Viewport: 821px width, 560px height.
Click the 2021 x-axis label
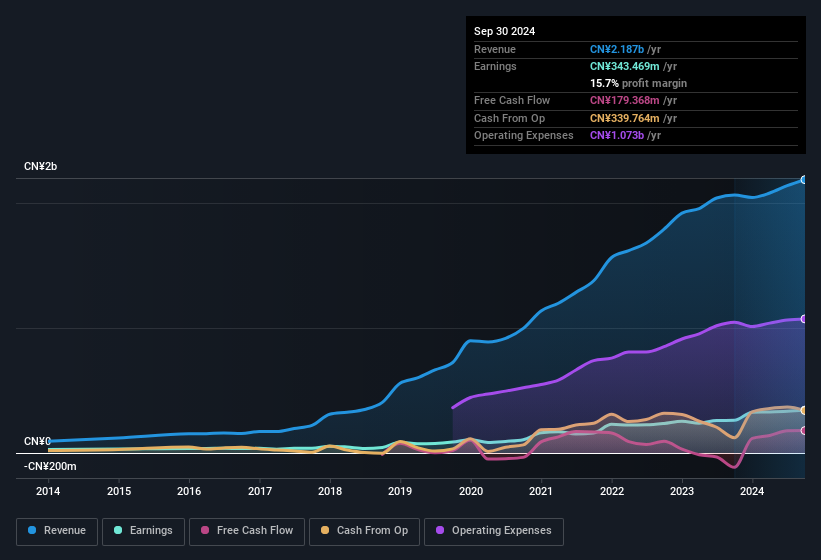tap(541, 491)
